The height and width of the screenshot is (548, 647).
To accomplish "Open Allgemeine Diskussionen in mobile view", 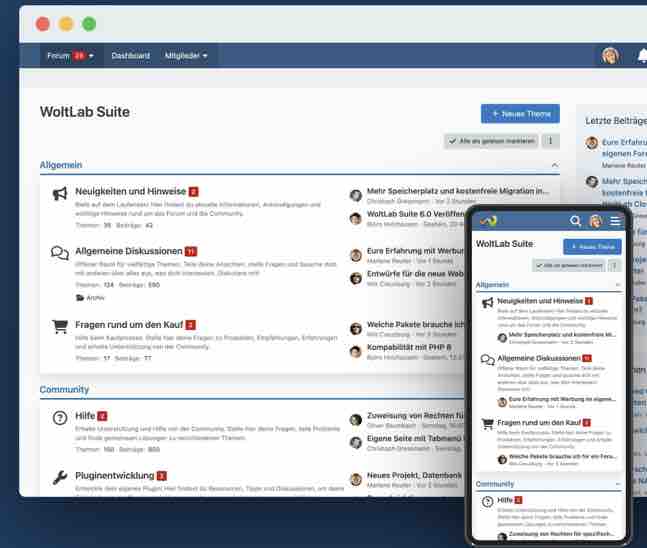I will [538, 358].
